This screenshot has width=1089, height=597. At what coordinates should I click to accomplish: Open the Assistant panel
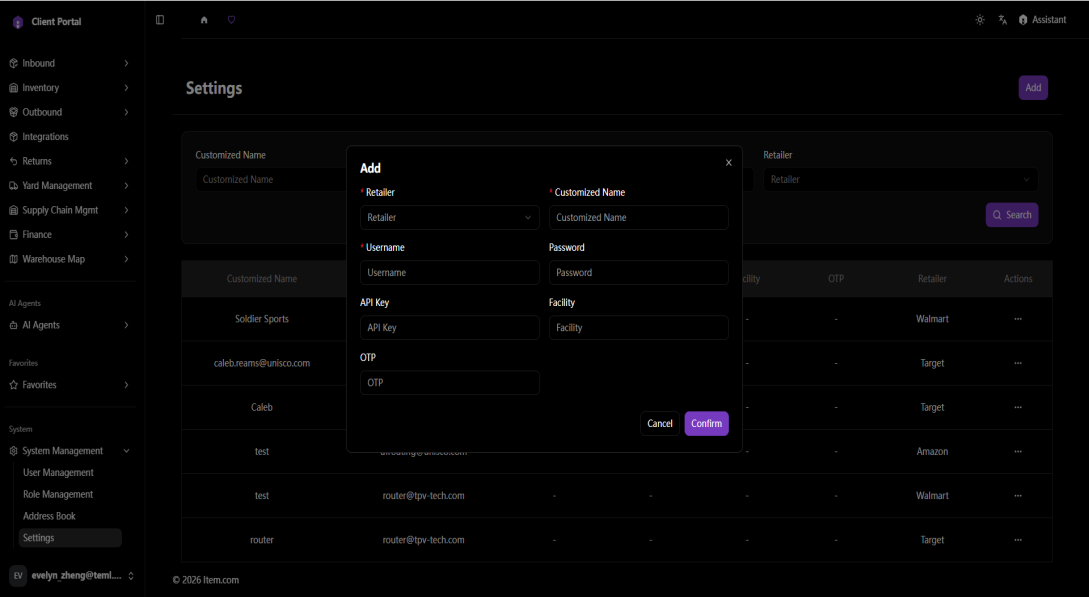pyautogui.click(x=1042, y=20)
